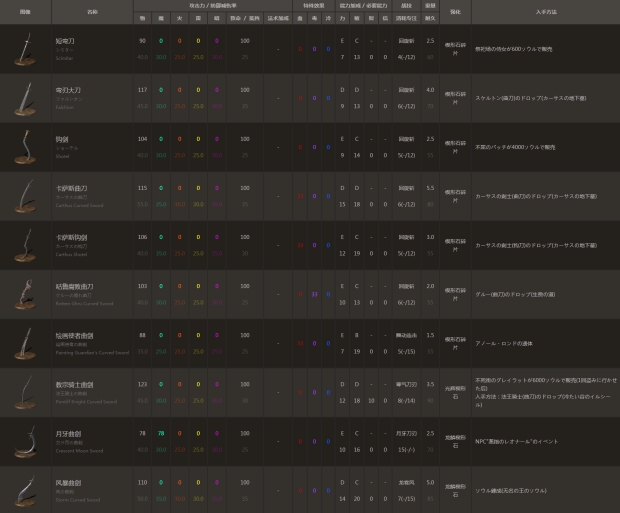Click the 寒气刀刃 weapon skill cell
Screen dimensions: 620x513
coord(405,384)
